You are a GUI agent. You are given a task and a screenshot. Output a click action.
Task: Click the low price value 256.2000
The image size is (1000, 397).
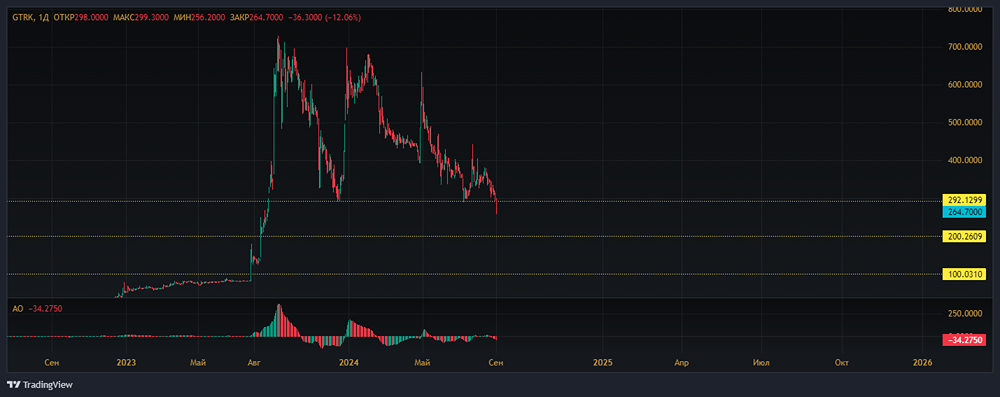click(207, 18)
